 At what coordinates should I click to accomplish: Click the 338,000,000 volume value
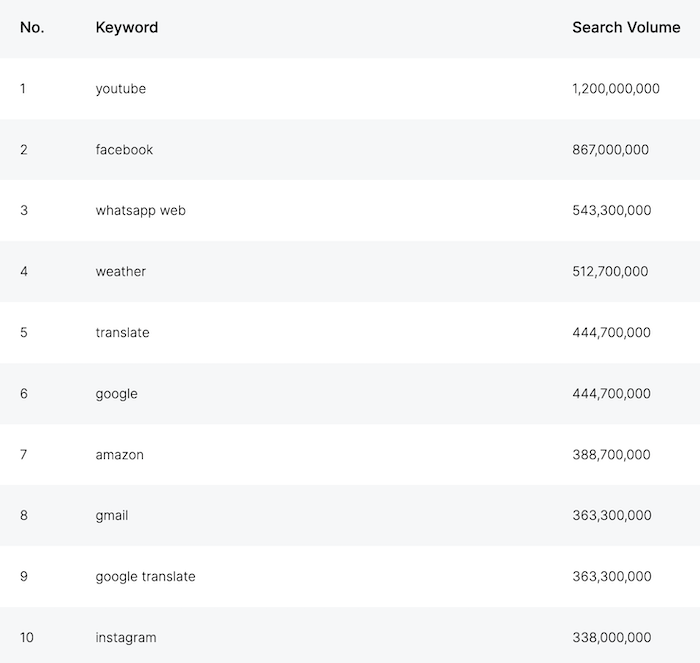612,637
